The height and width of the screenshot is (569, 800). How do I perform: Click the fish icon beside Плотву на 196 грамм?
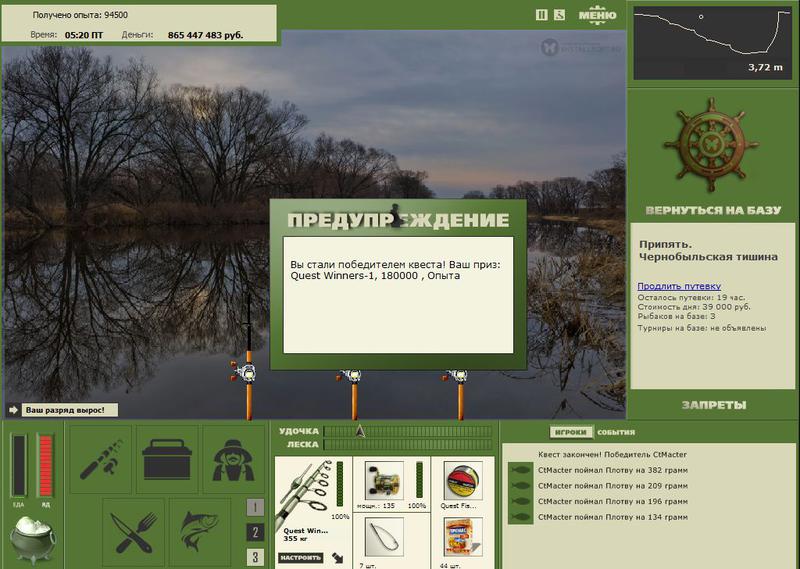[520, 502]
